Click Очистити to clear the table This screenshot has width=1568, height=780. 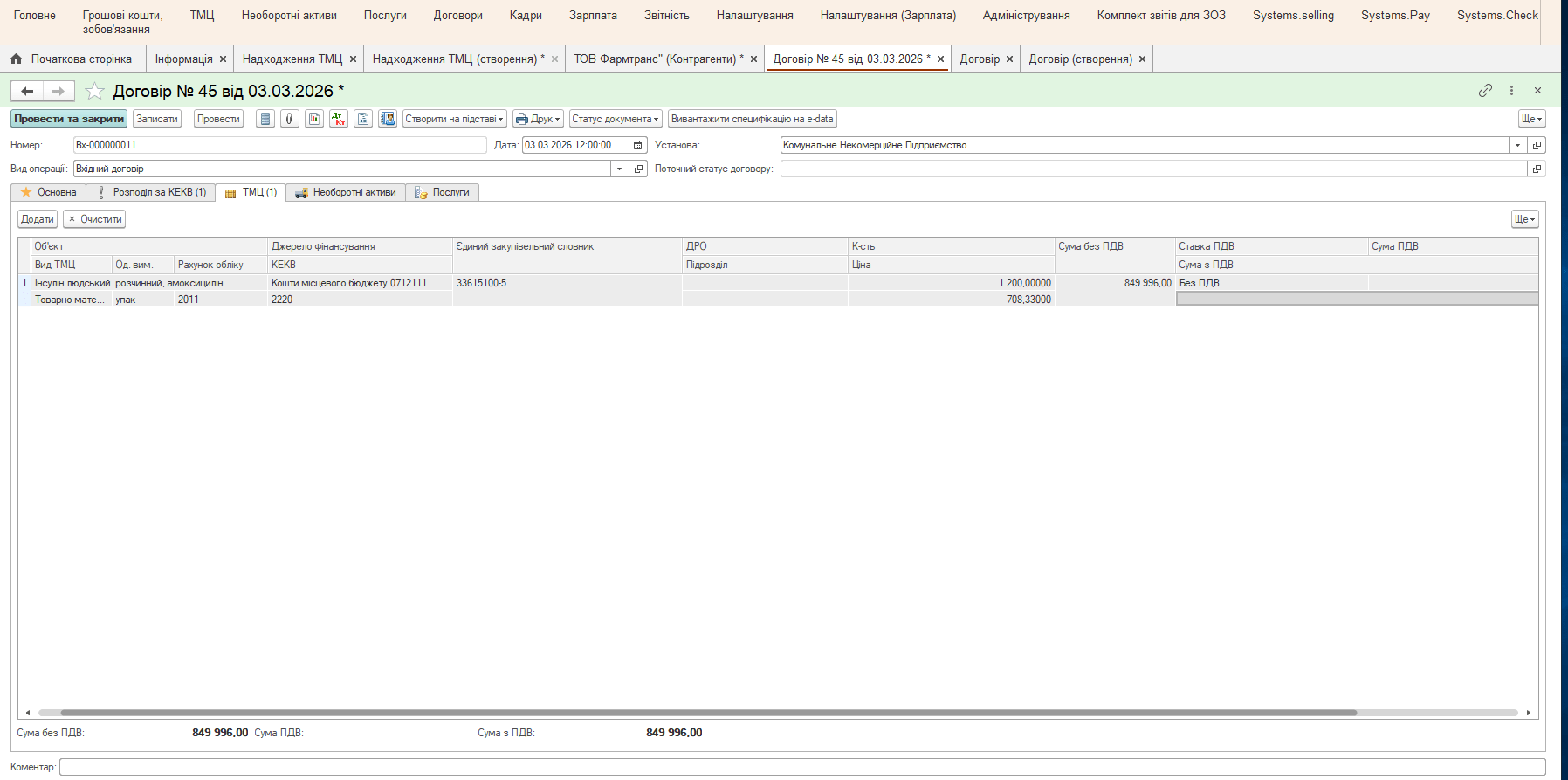(x=94, y=219)
